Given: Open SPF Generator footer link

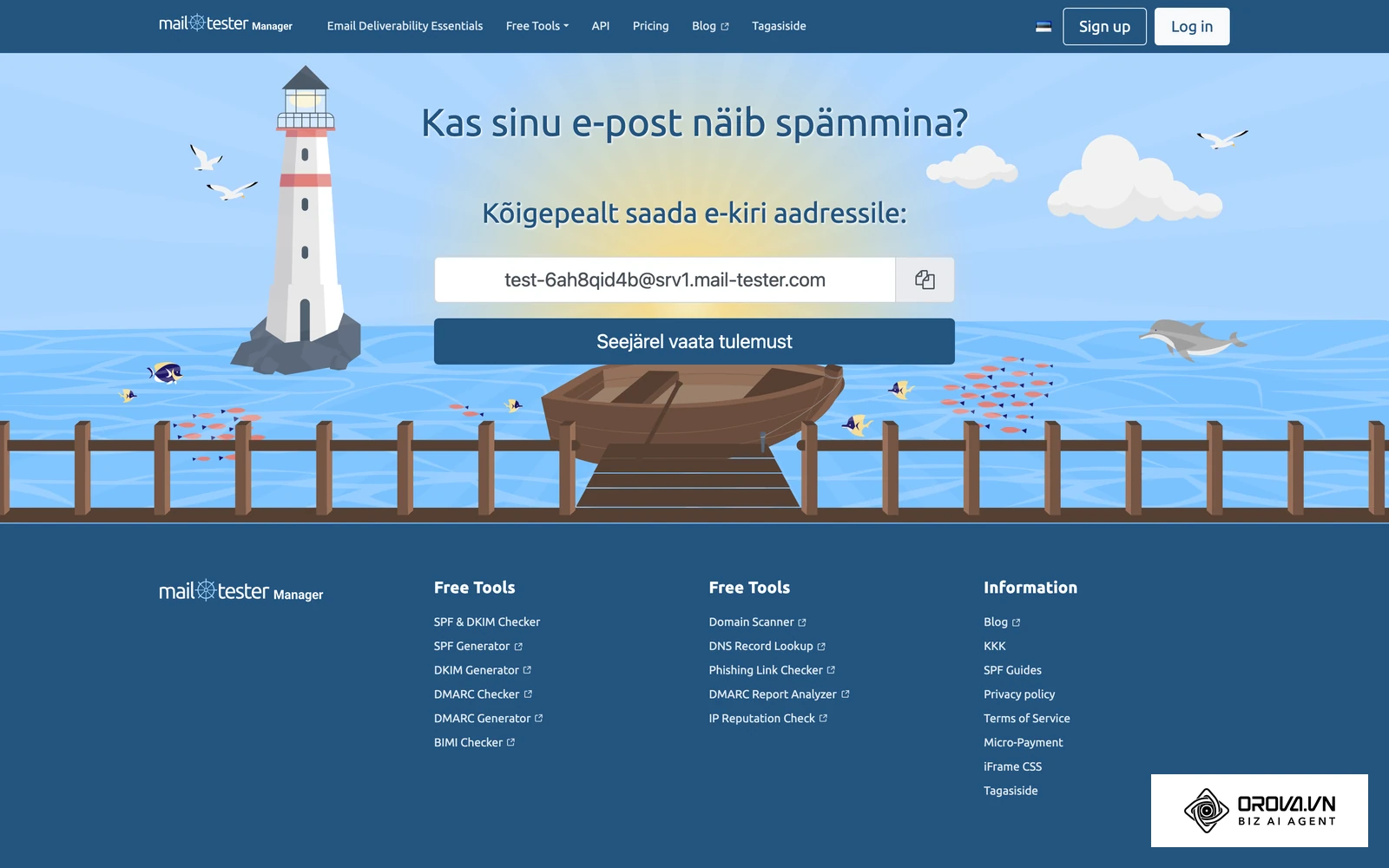Looking at the screenshot, I should 478,646.
